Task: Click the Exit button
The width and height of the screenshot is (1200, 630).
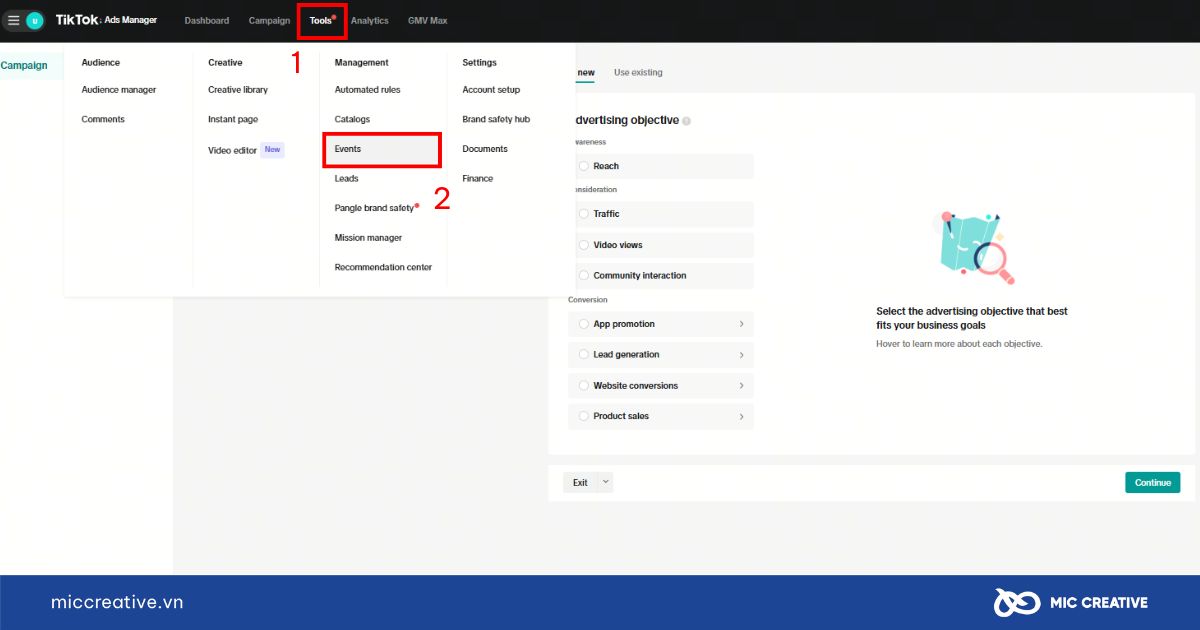Action: coord(580,482)
